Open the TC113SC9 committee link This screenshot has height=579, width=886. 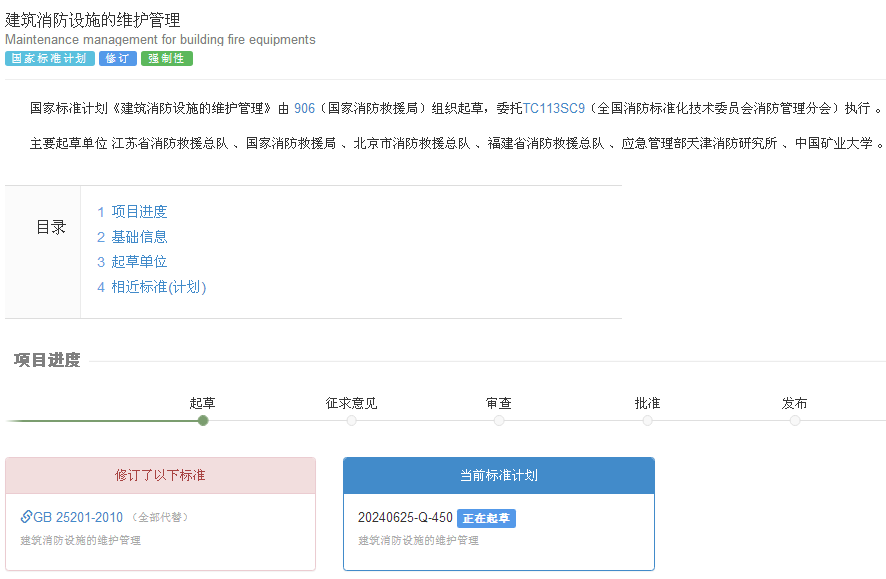[553, 108]
